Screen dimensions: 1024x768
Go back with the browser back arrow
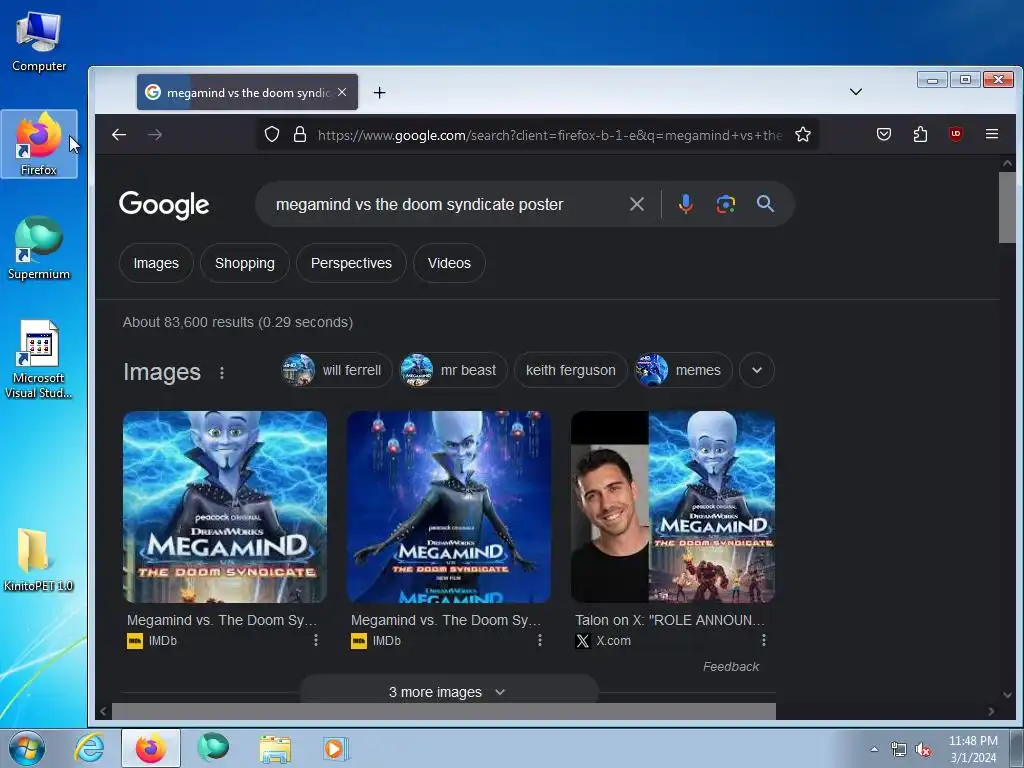tap(119, 135)
